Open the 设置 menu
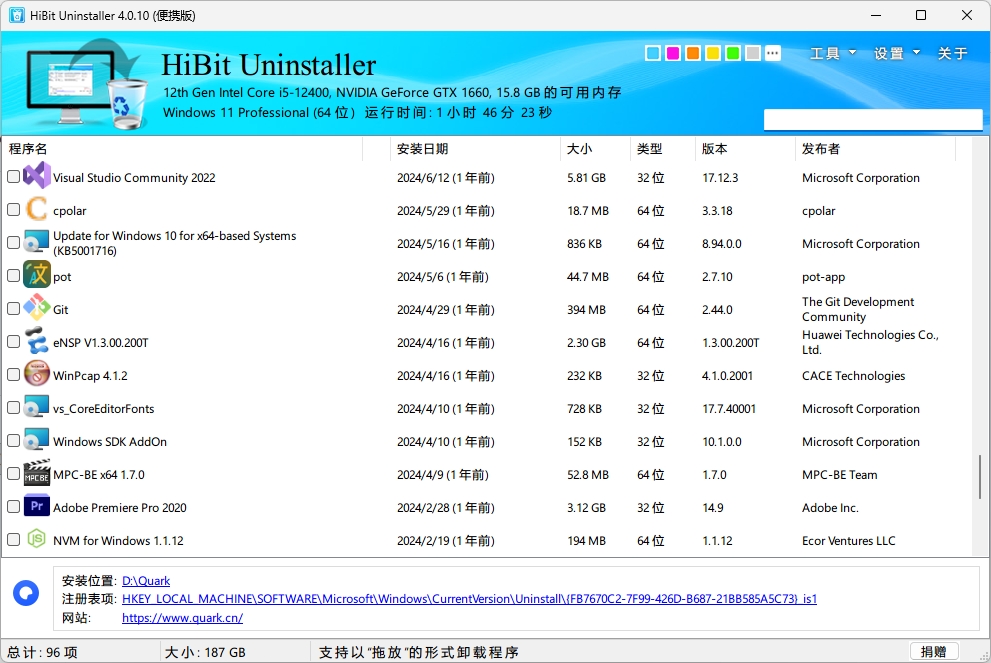 point(889,53)
